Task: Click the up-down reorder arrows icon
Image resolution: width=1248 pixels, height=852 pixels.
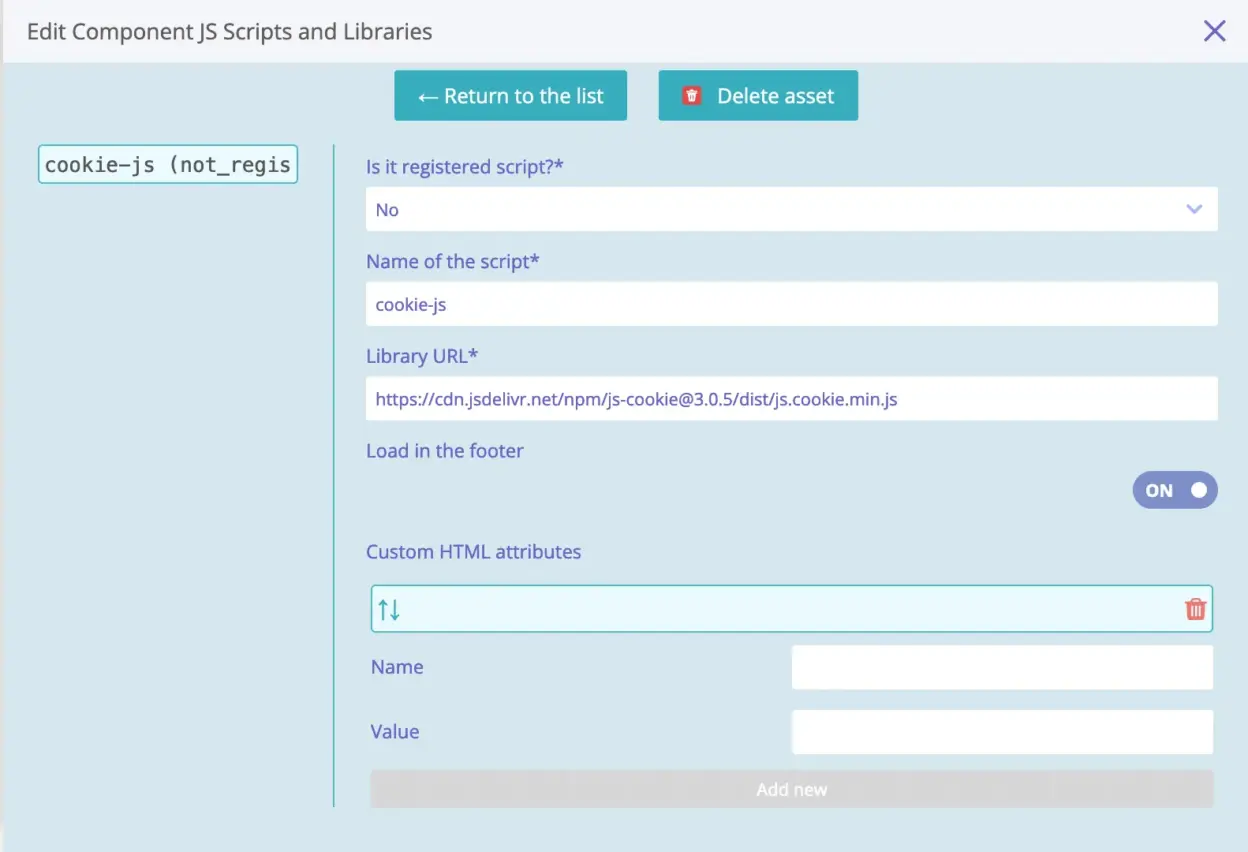Action: [389, 609]
